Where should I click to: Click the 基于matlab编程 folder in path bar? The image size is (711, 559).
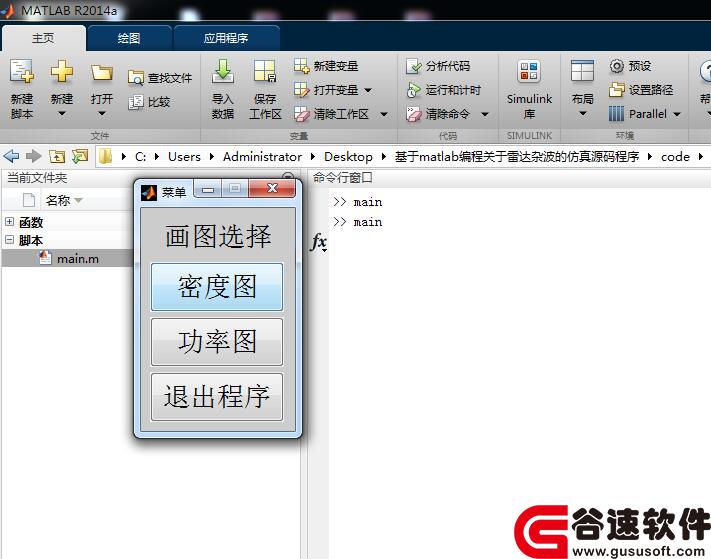[x=516, y=156]
